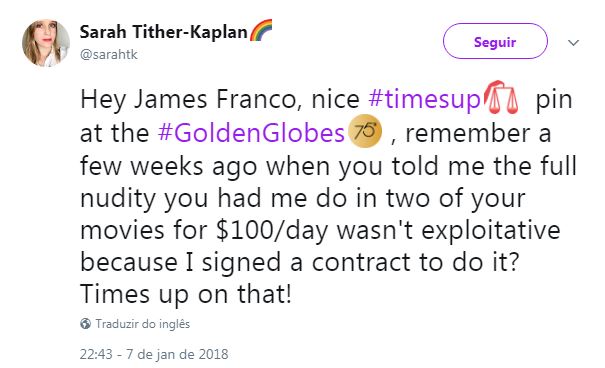
Task: Click the gold 75 Golden Globes emoji
Action: [x=365, y=131]
